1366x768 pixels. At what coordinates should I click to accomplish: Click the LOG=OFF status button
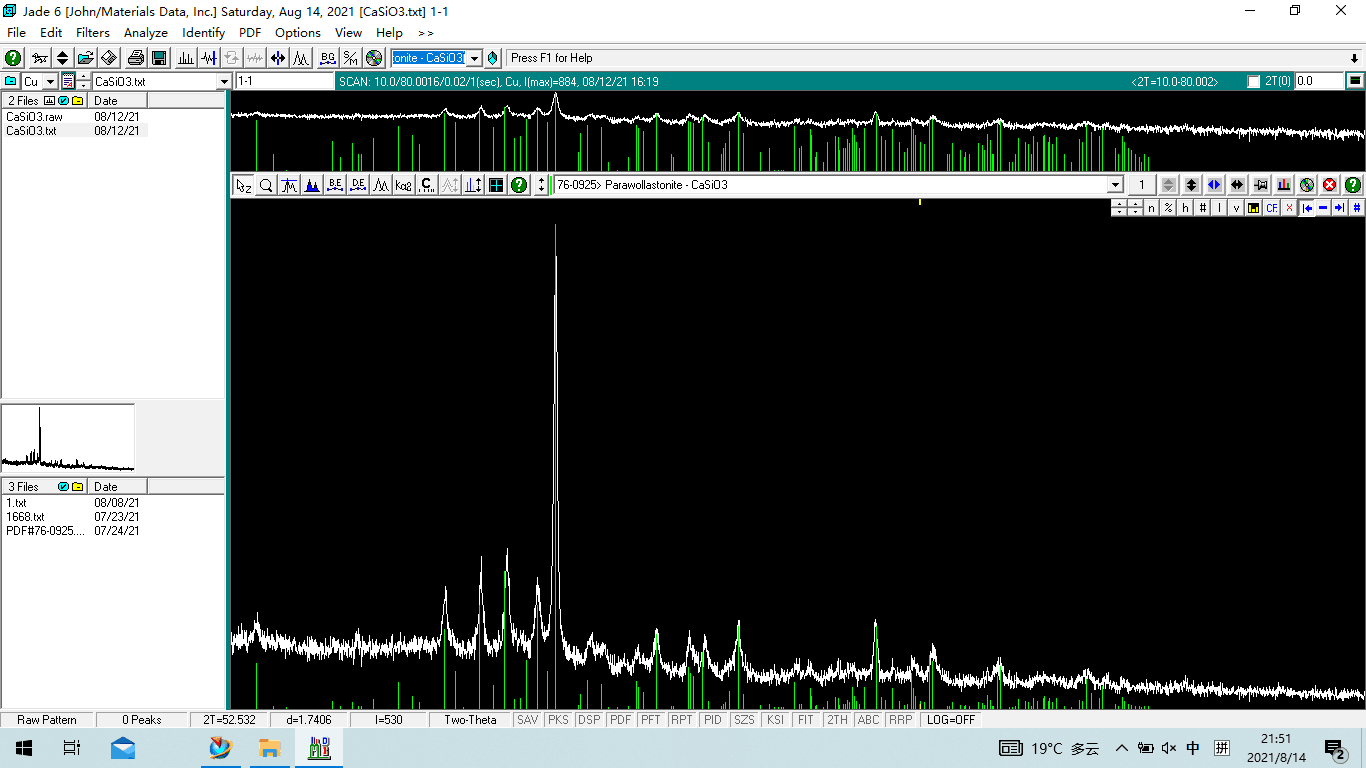951,720
